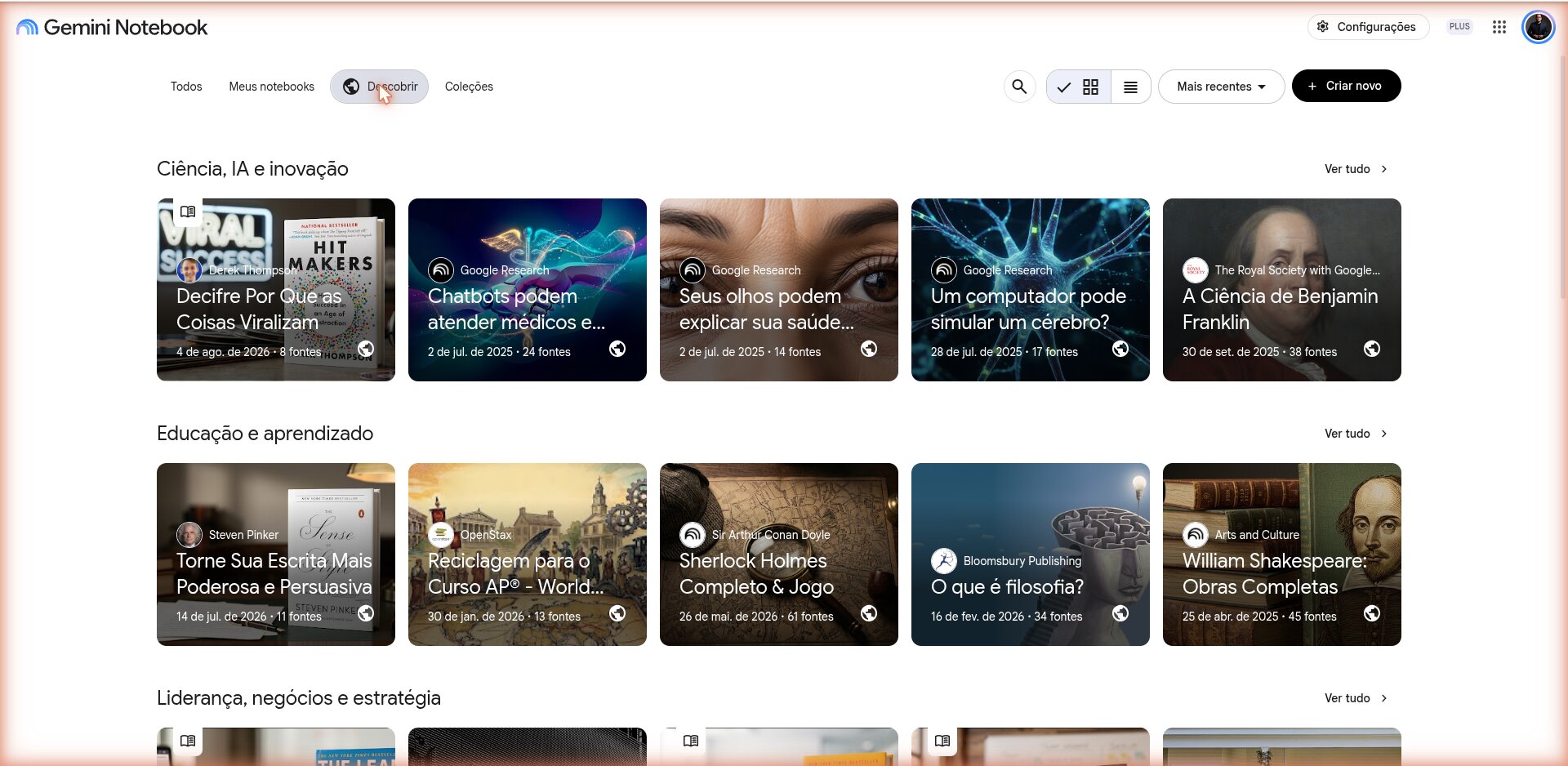Click the Educação e aprendizado heading
This screenshot has width=1568, height=766.
[x=265, y=434]
